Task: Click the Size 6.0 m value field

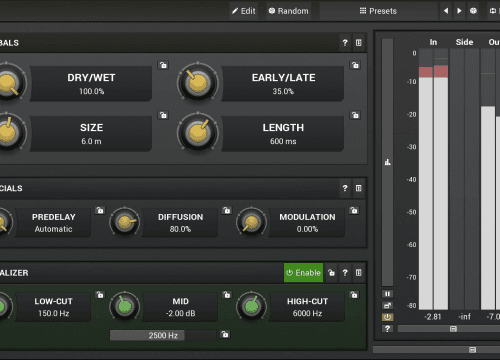Action: click(91, 134)
